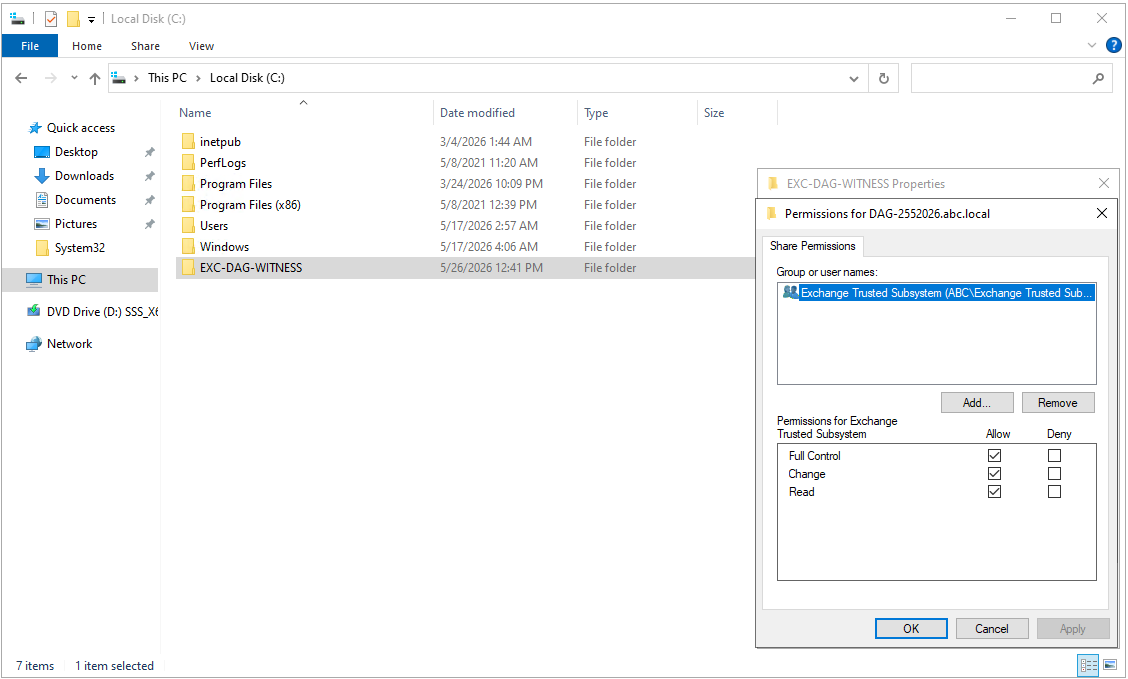Open Pictures in the navigation pane

point(76,224)
